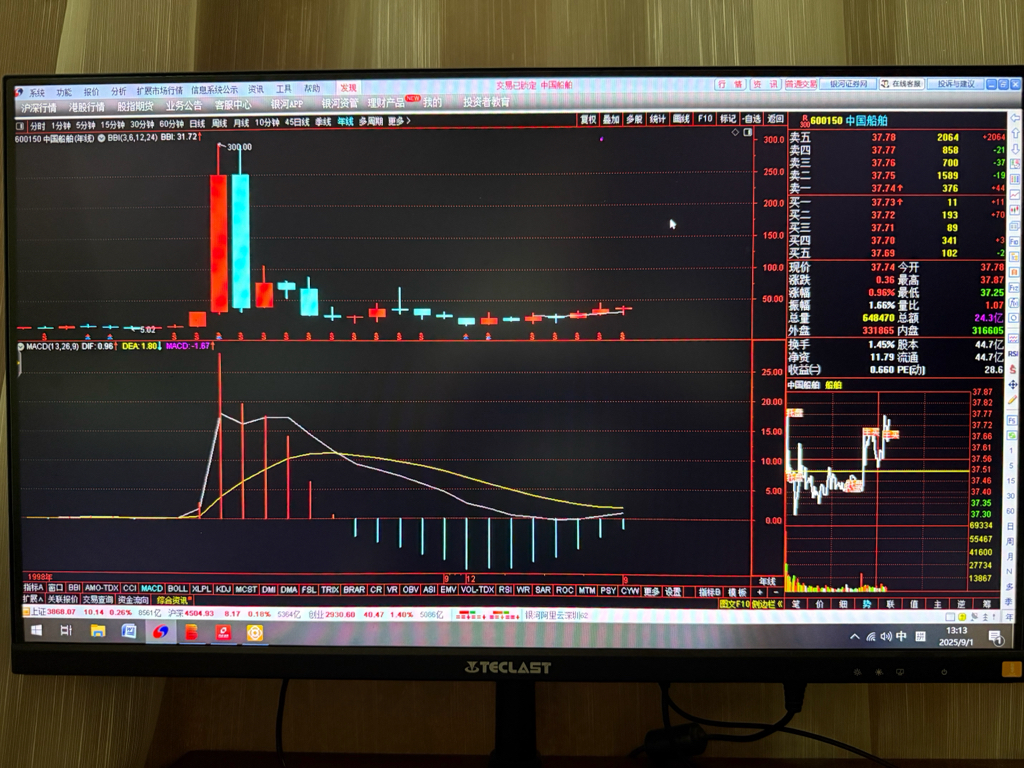This screenshot has height=768, width=1024.
Task: Select the AMO-TDX indicator tab
Action: click(101, 588)
